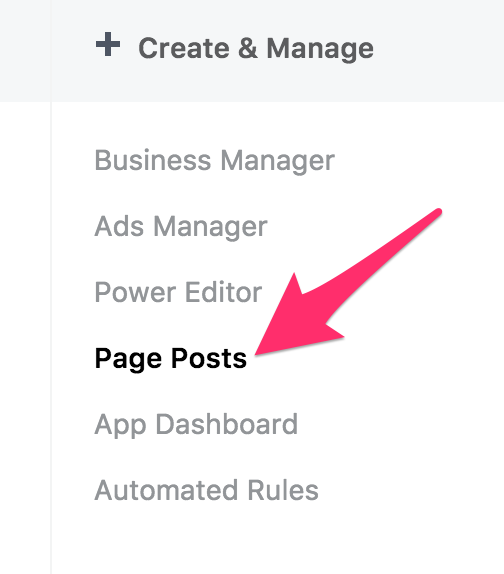
Task: Select App Dashboard menu option
Action: 196,424
